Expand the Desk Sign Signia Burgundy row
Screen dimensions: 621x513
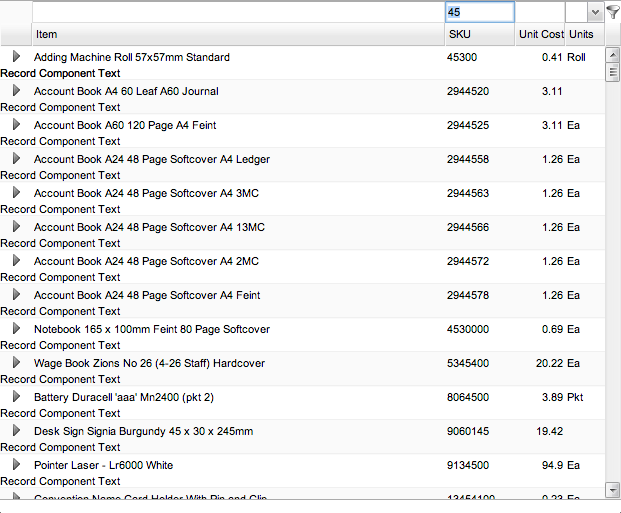click(16, 431)
